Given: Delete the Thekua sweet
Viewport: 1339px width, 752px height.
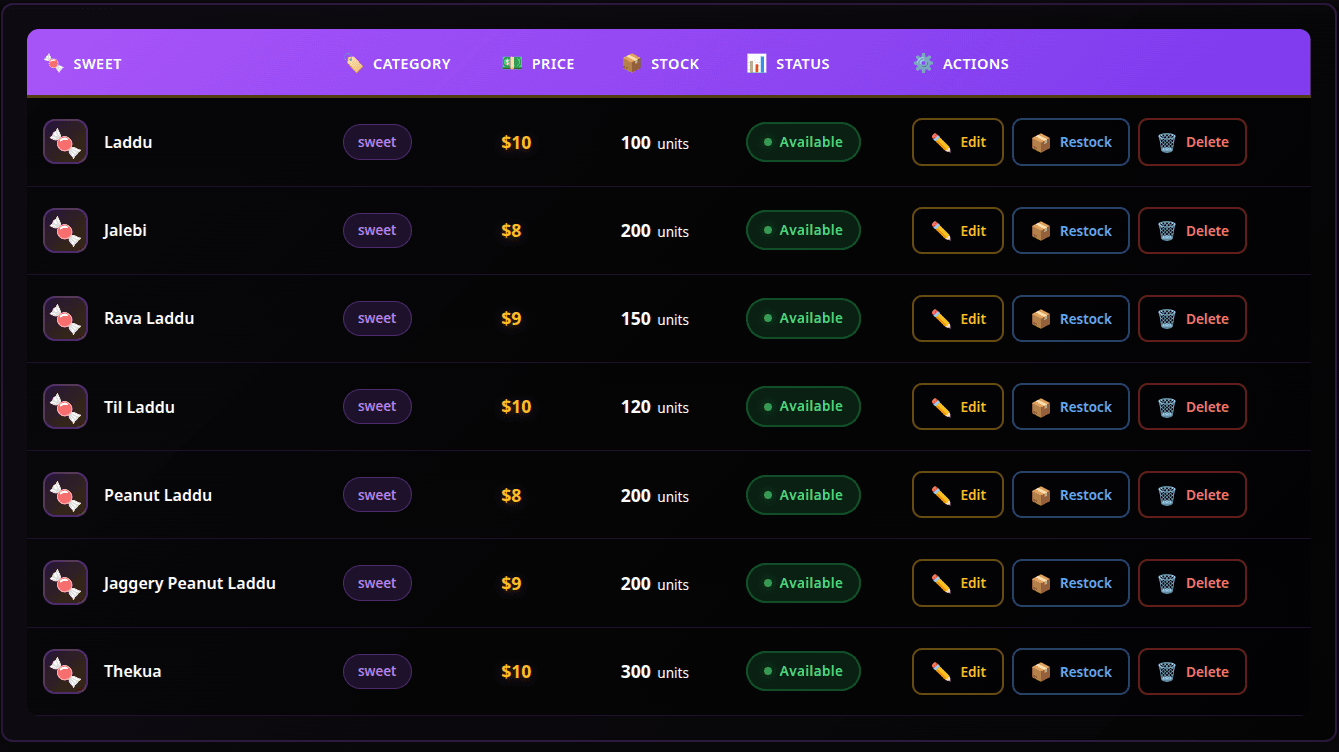Looking at the screenshot, I should [1192, 672].
